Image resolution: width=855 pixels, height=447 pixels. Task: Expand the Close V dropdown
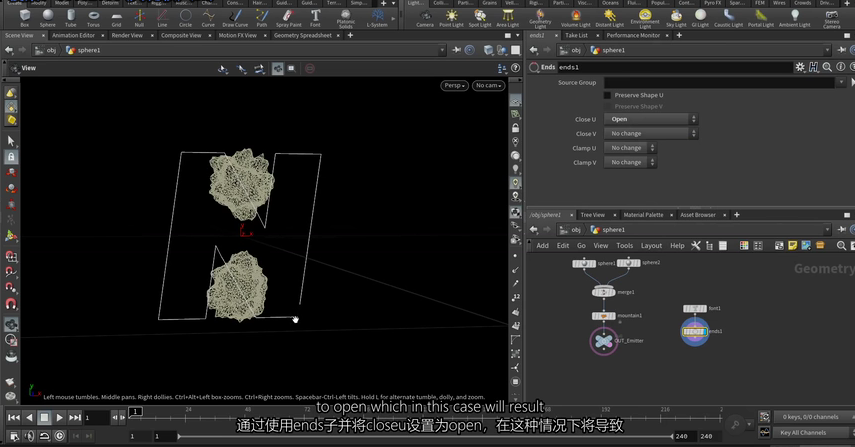pos(650,133)
